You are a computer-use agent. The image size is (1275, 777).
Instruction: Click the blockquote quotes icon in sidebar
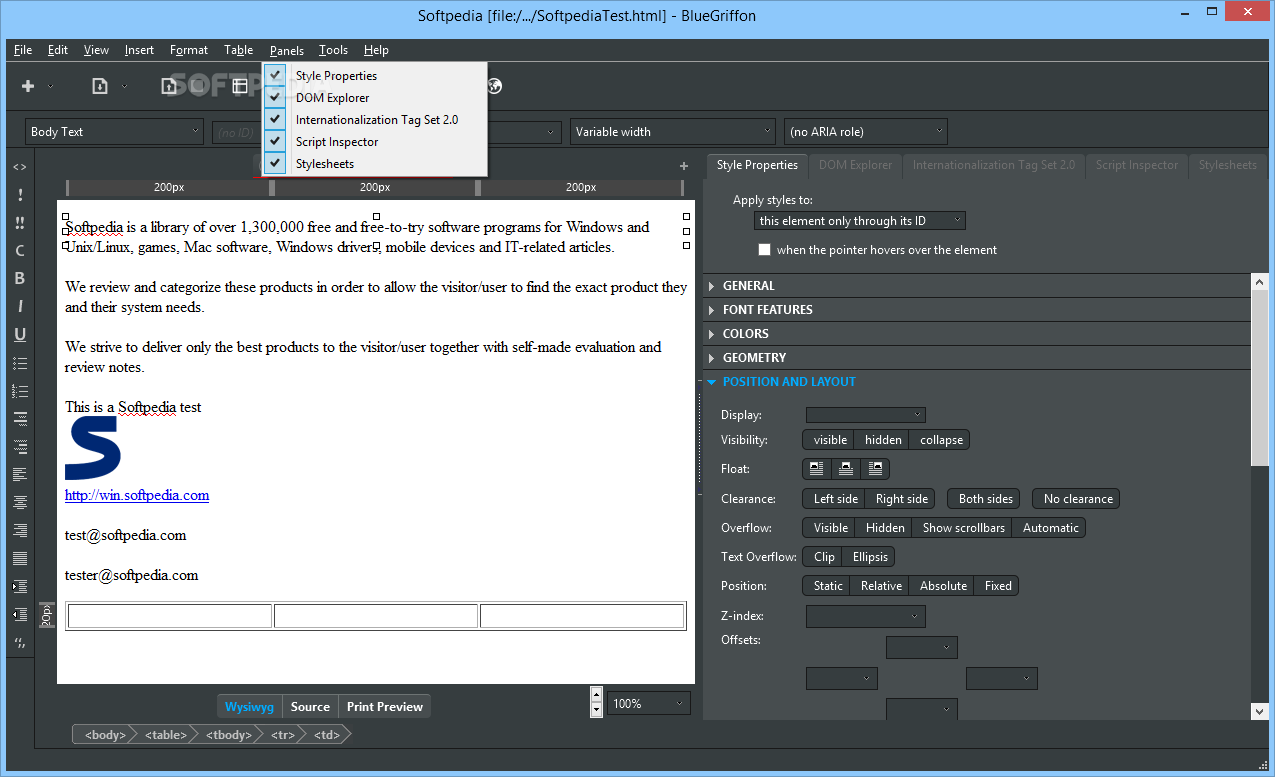[20, 643]
